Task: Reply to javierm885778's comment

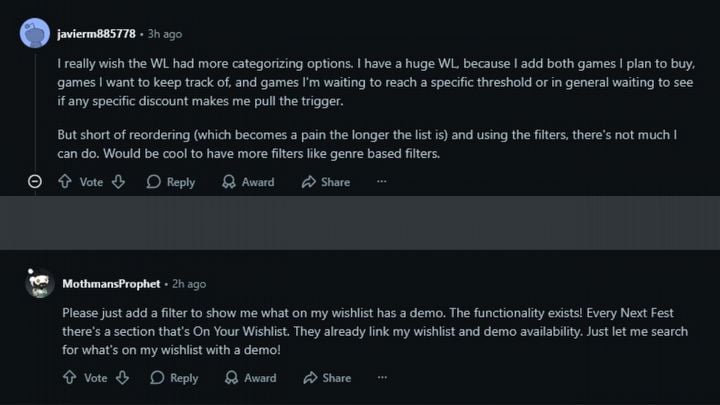Action: click(x=170, y=182)
